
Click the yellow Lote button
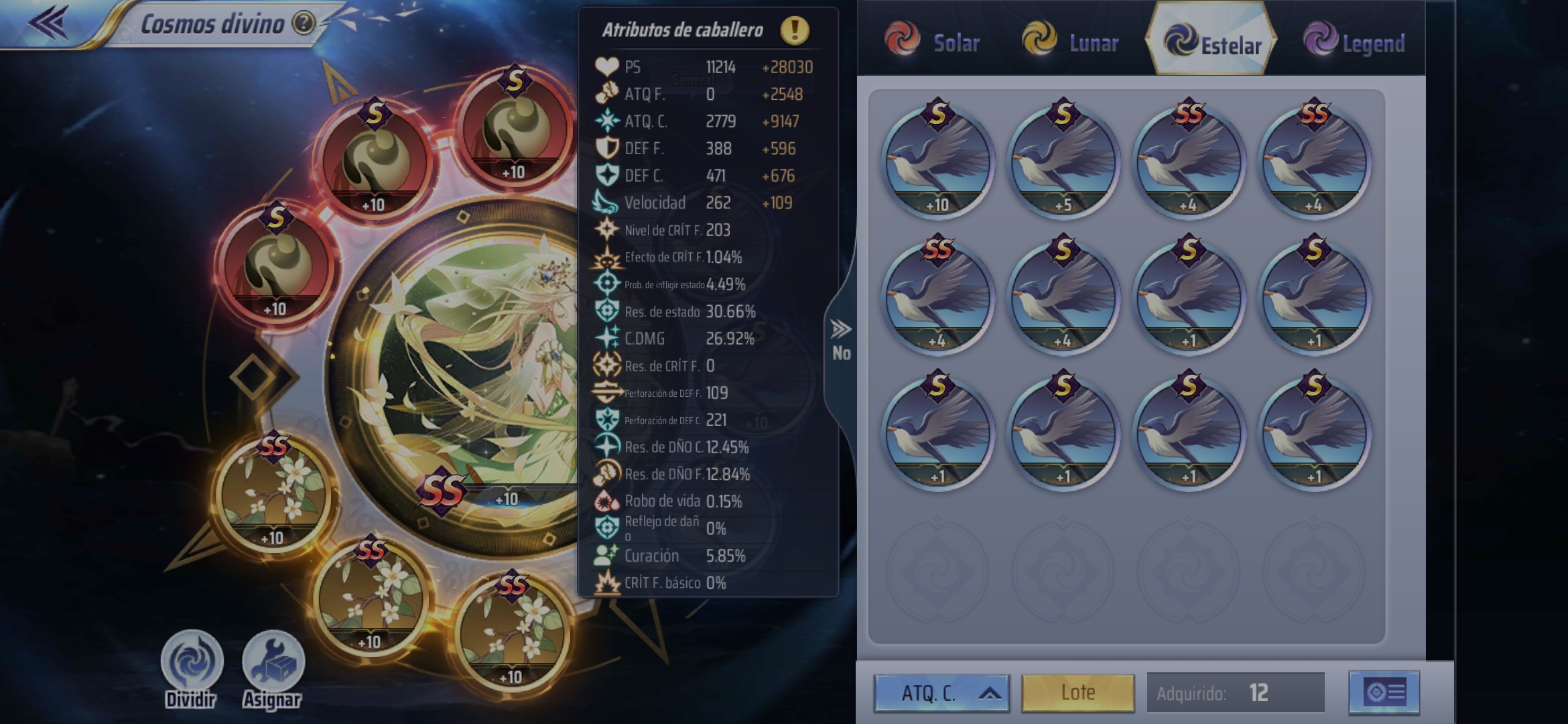click(1077, 692)
